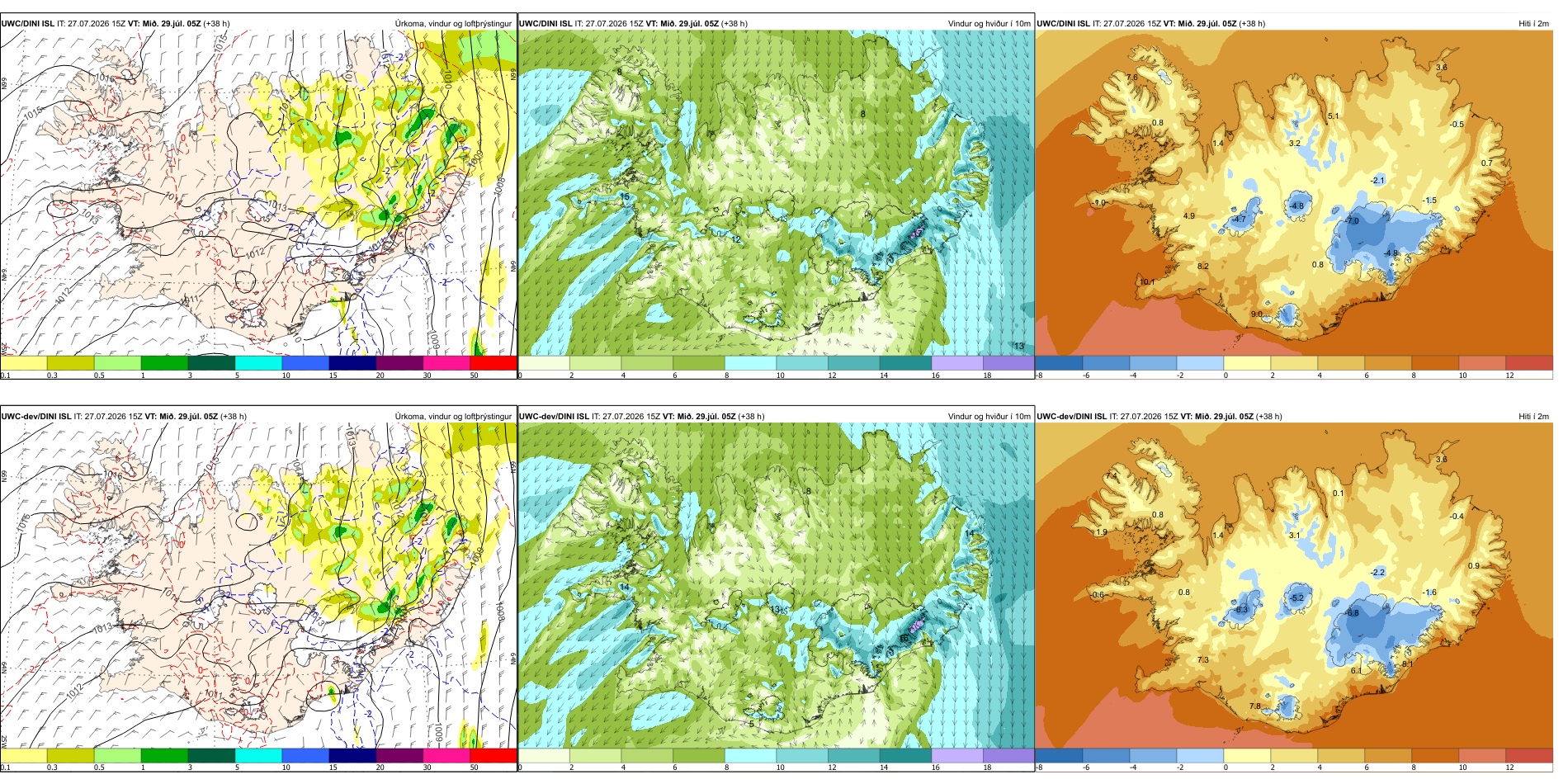The height and width of the screenshot is (784, 1568).
Task: Click the 5.1 value on UWC temperature map
Action: (1334, 116)
